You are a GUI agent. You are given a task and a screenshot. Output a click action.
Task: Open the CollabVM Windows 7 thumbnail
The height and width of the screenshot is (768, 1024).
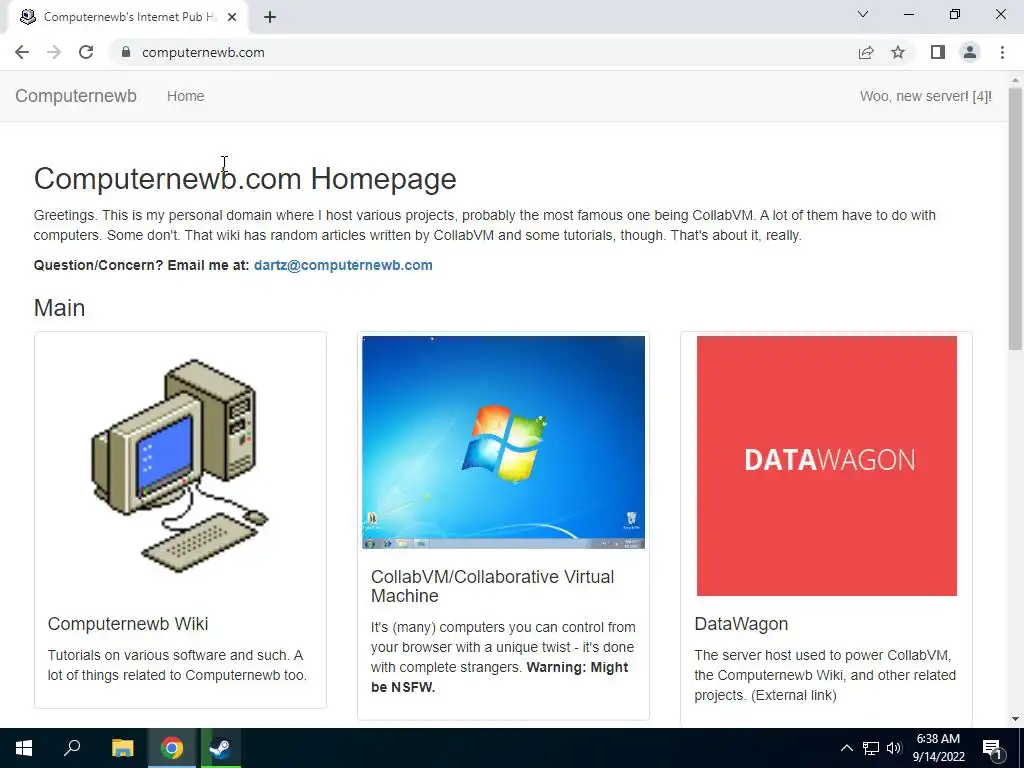504,442
